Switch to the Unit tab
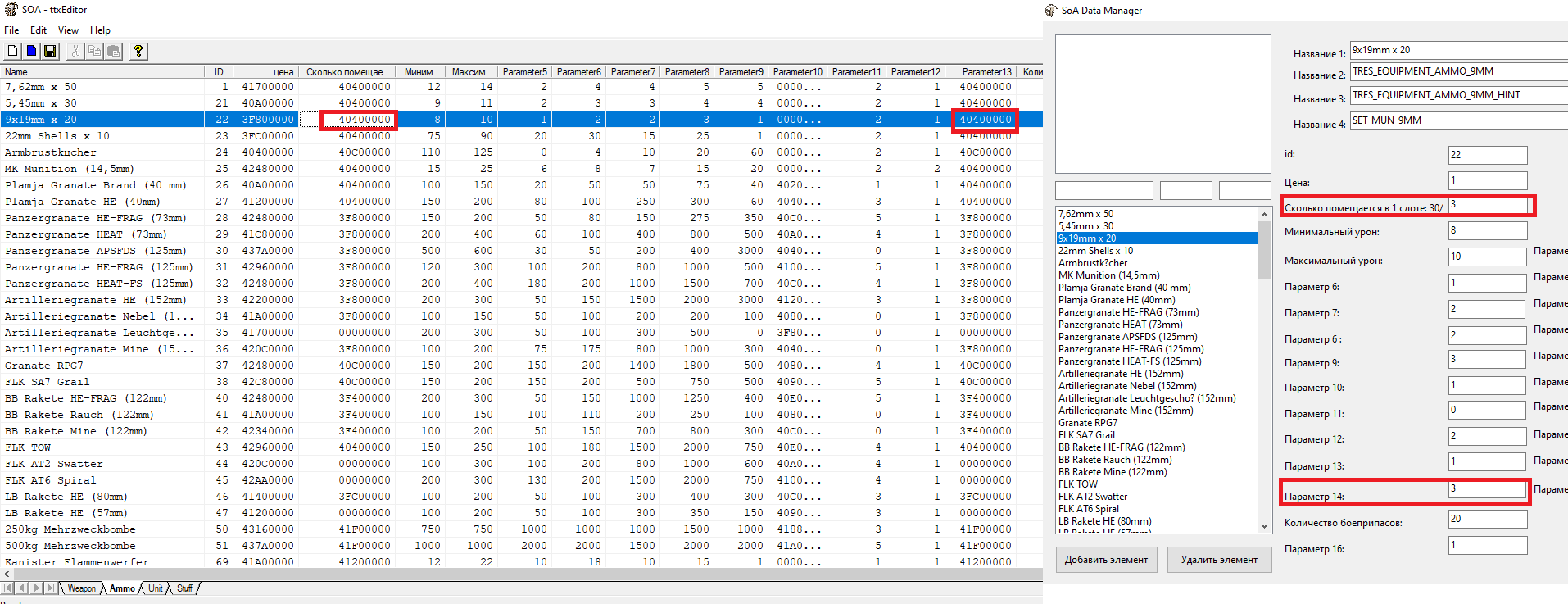This screenshot has width=1568, height=604. coord(155,588)
